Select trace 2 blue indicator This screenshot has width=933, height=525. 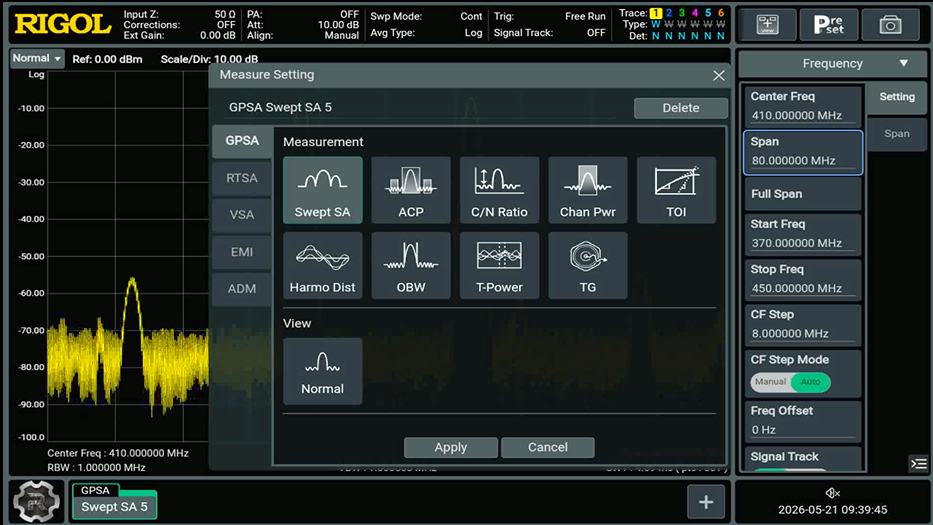(x=669, y=12)
